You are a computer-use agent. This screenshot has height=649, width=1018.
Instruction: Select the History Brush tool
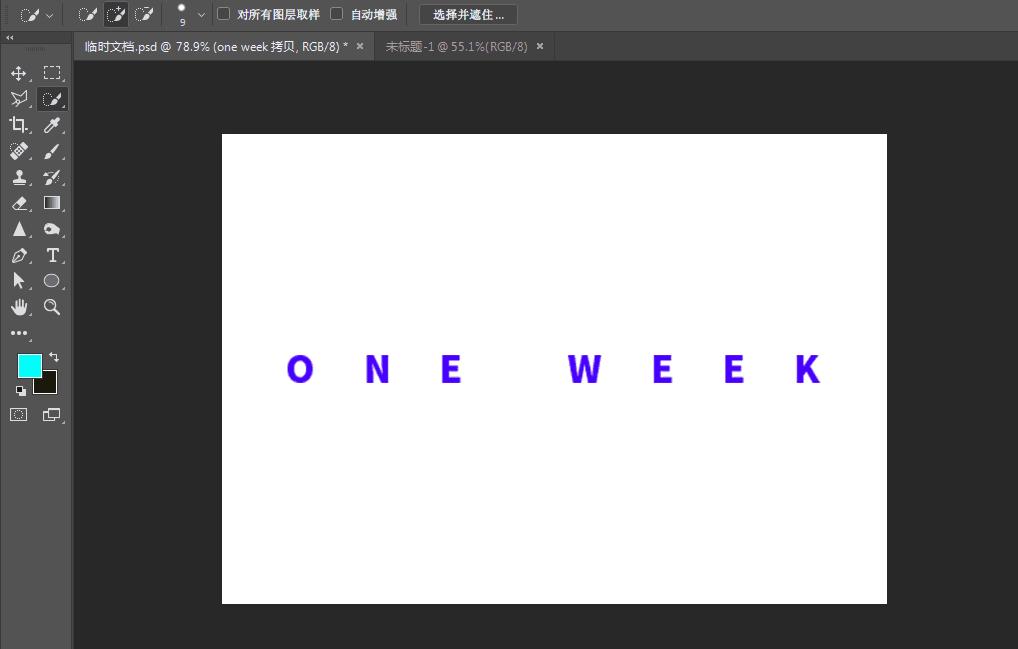[x=52, y=177]
